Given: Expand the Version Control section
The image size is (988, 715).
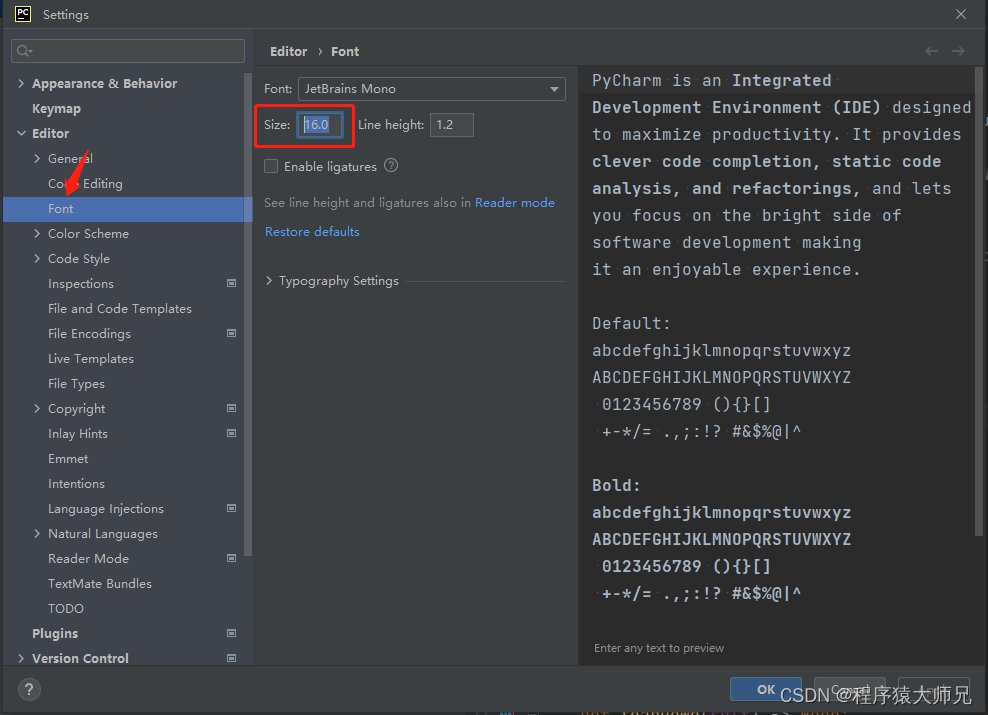Looking at the screenshot, I should (x=21, y=658).
